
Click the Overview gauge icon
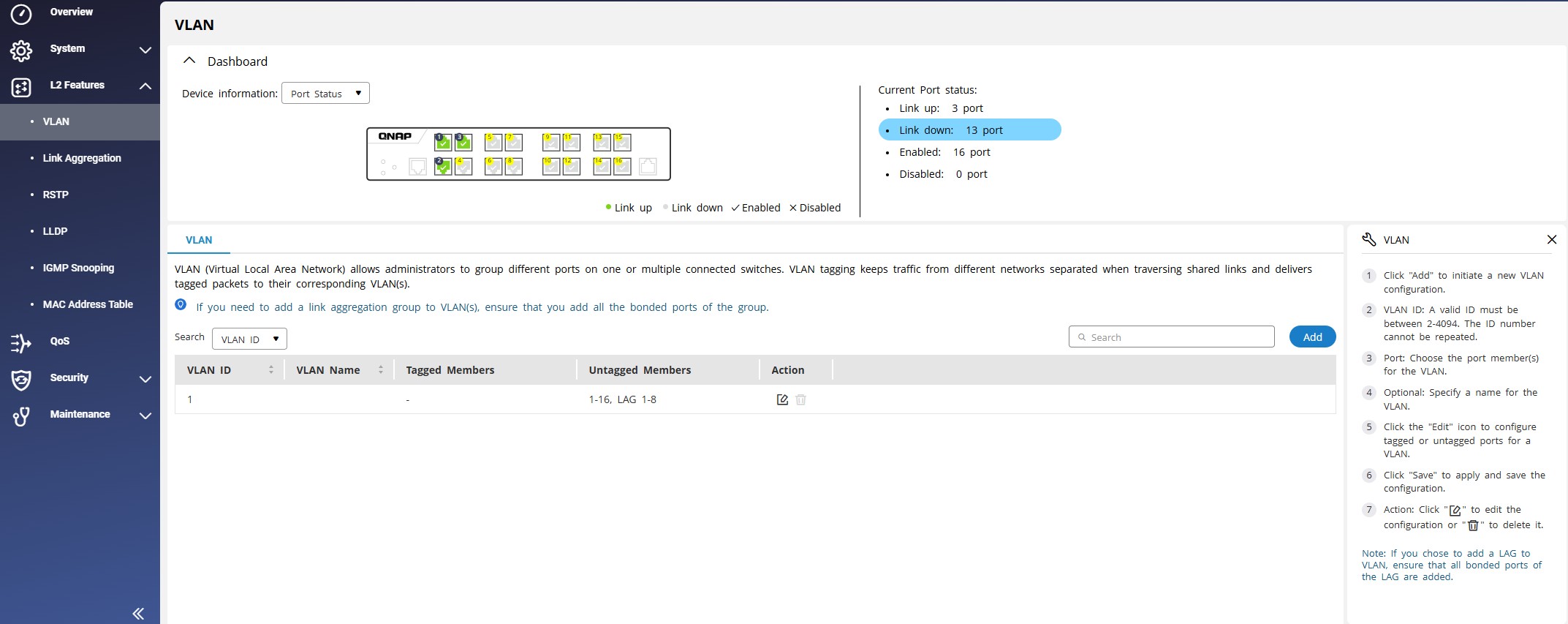21,13
